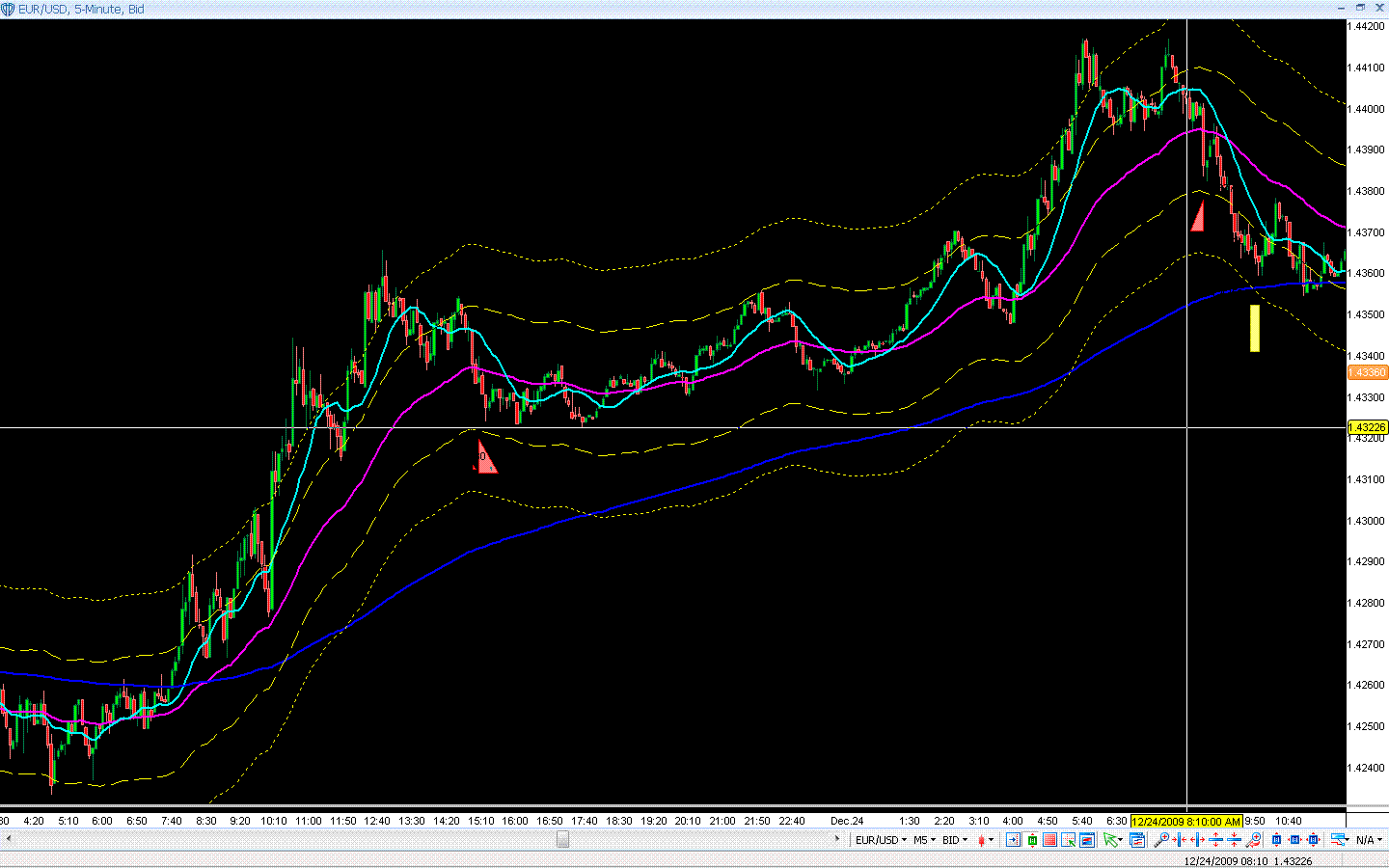Click the expand horizontally arrows icon
Viewport: 1389px width, 868px height.
tap(1197, 840)
